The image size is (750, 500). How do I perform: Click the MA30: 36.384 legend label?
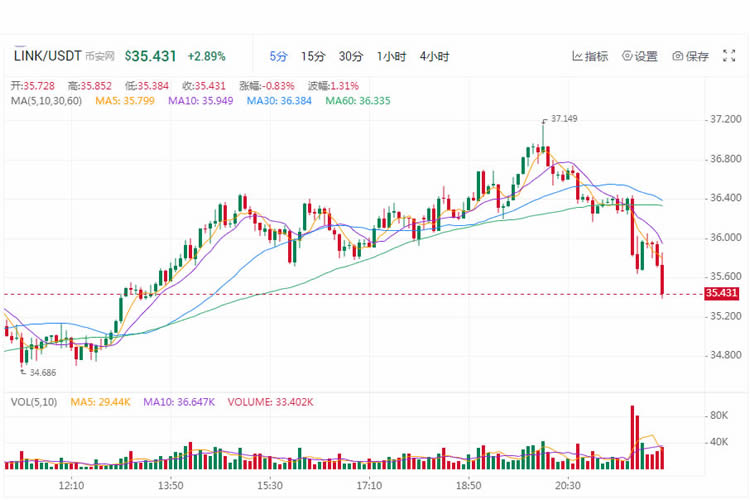[x=279, y=101]
